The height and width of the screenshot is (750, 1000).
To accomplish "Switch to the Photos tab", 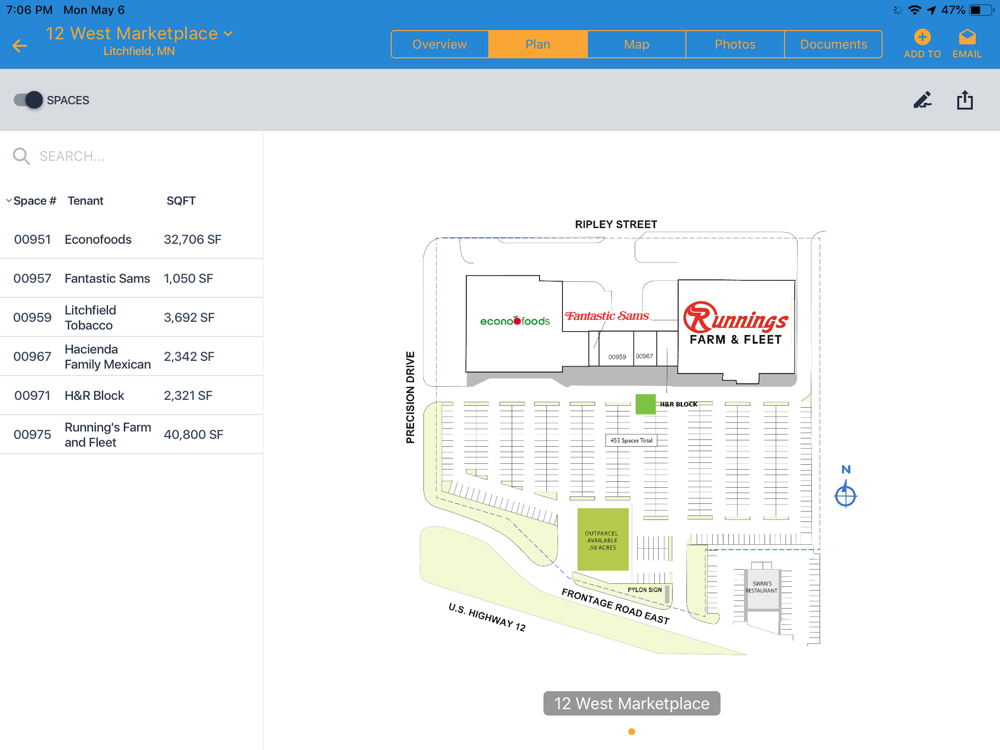I will (735, 44).
